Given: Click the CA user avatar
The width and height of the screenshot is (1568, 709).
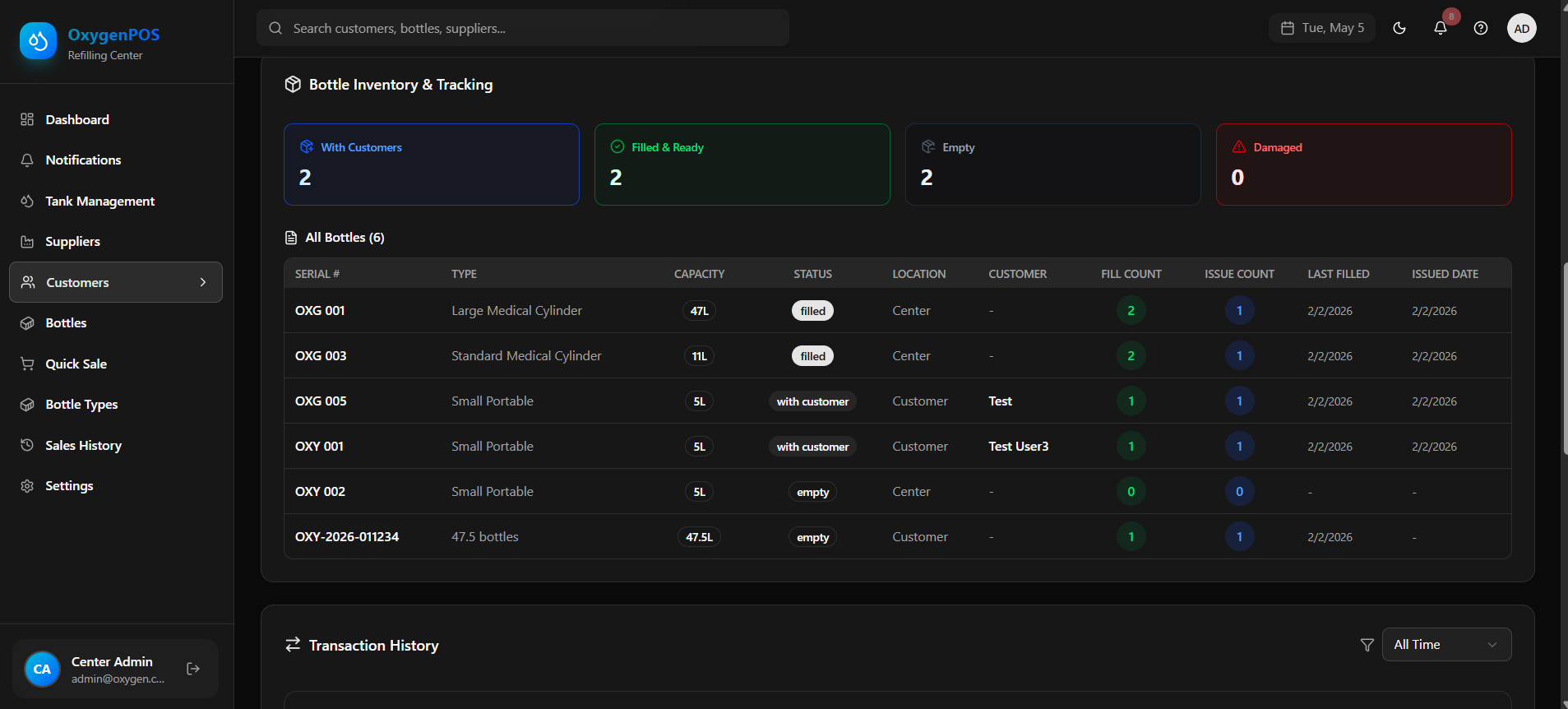Looking at the screenshot, I should click(42, 669).
